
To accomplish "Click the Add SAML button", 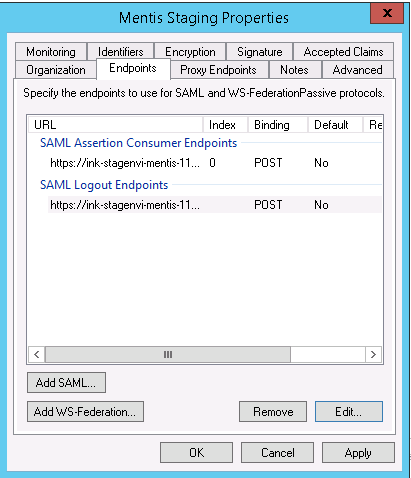I will pos(66,383).
